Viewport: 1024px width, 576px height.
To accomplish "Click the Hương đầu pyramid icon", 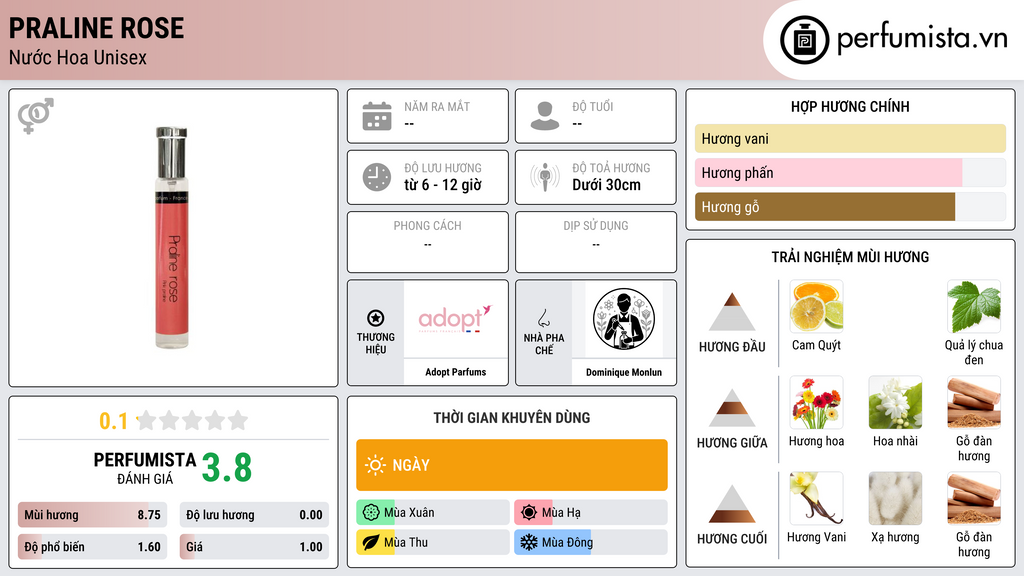I will pos(732,312).
